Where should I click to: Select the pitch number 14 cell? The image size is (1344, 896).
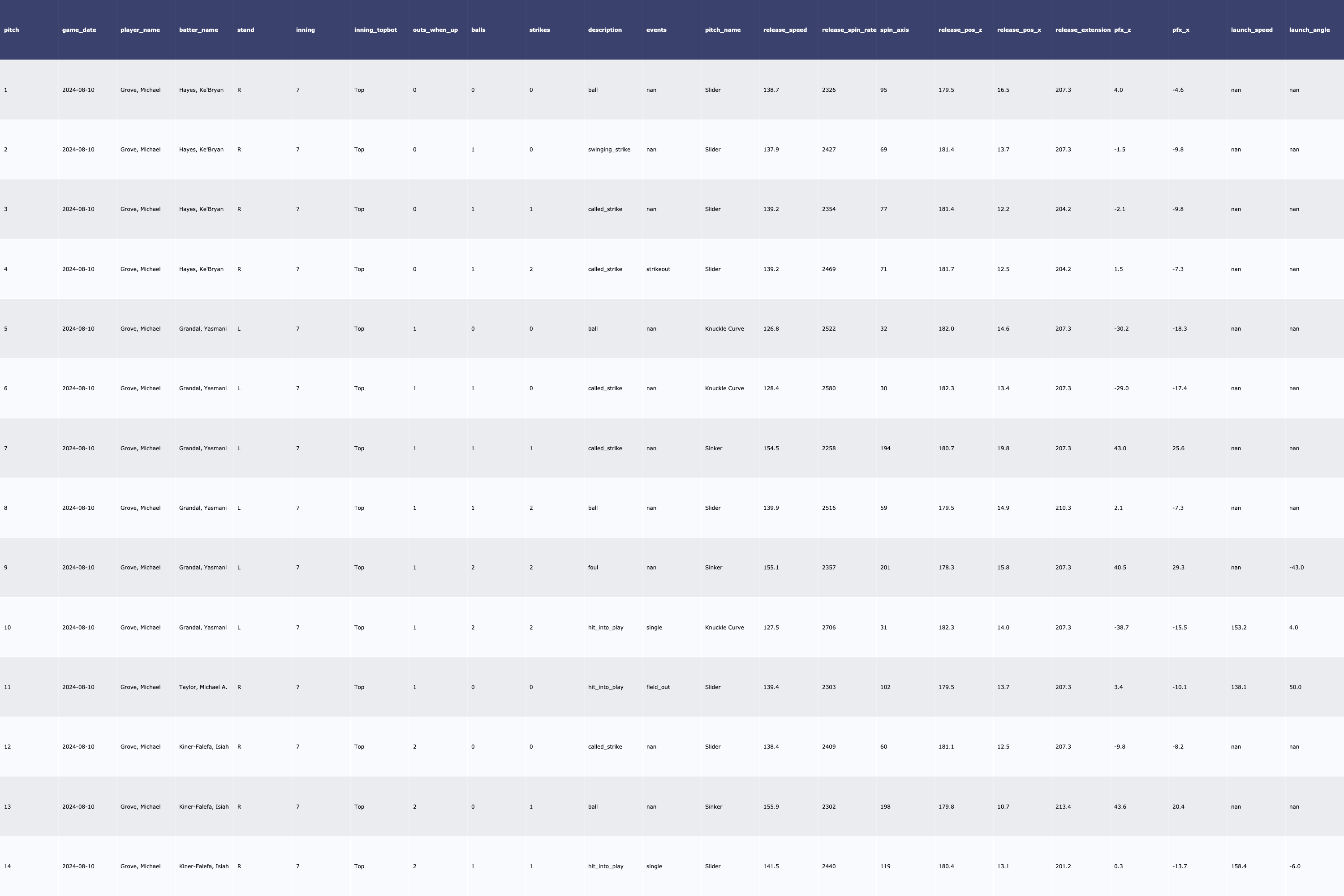8,866
